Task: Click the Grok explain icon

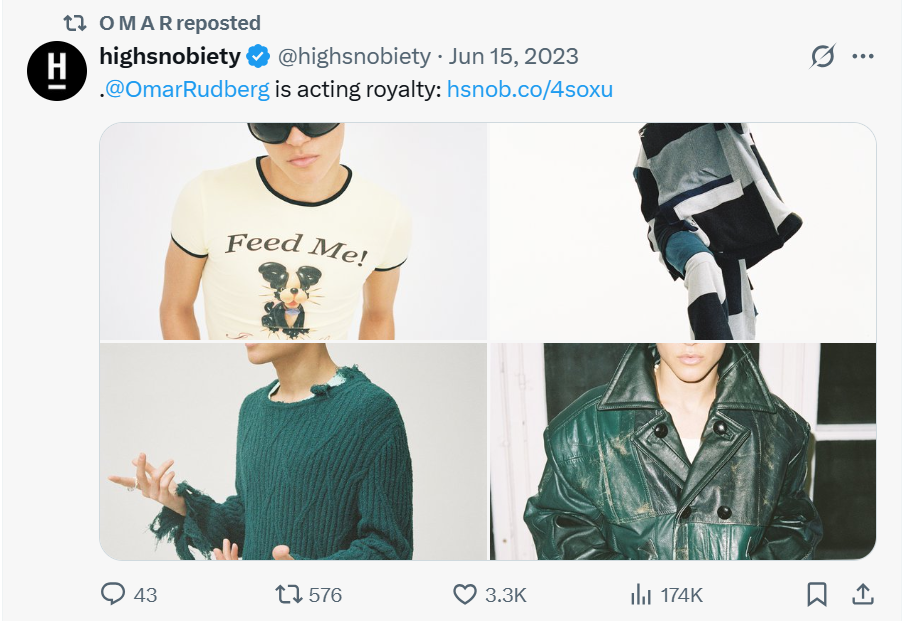Action: click(822, 57)
